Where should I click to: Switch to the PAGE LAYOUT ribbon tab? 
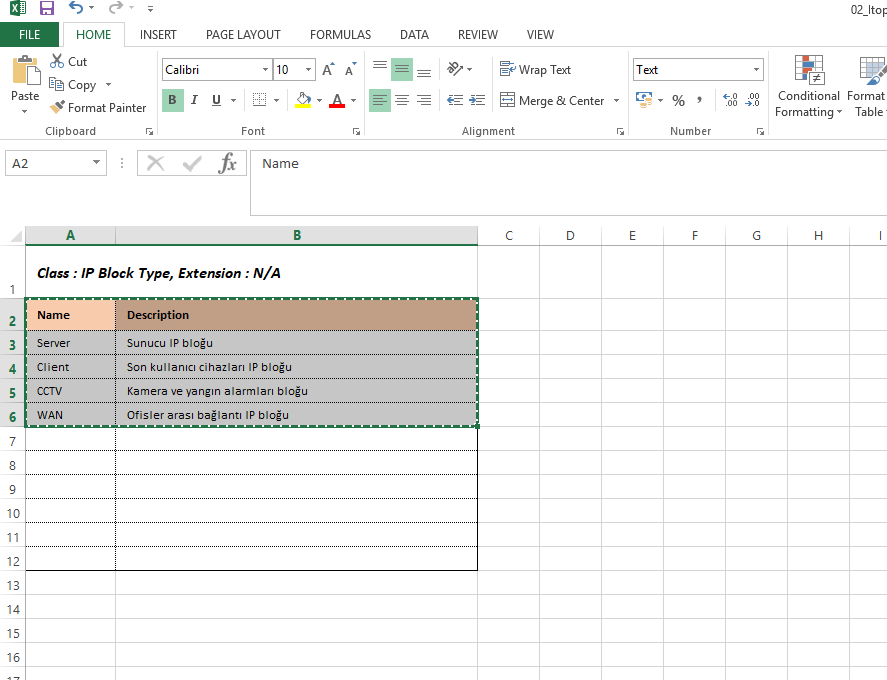pyautogui.click(x=243, y=35)
